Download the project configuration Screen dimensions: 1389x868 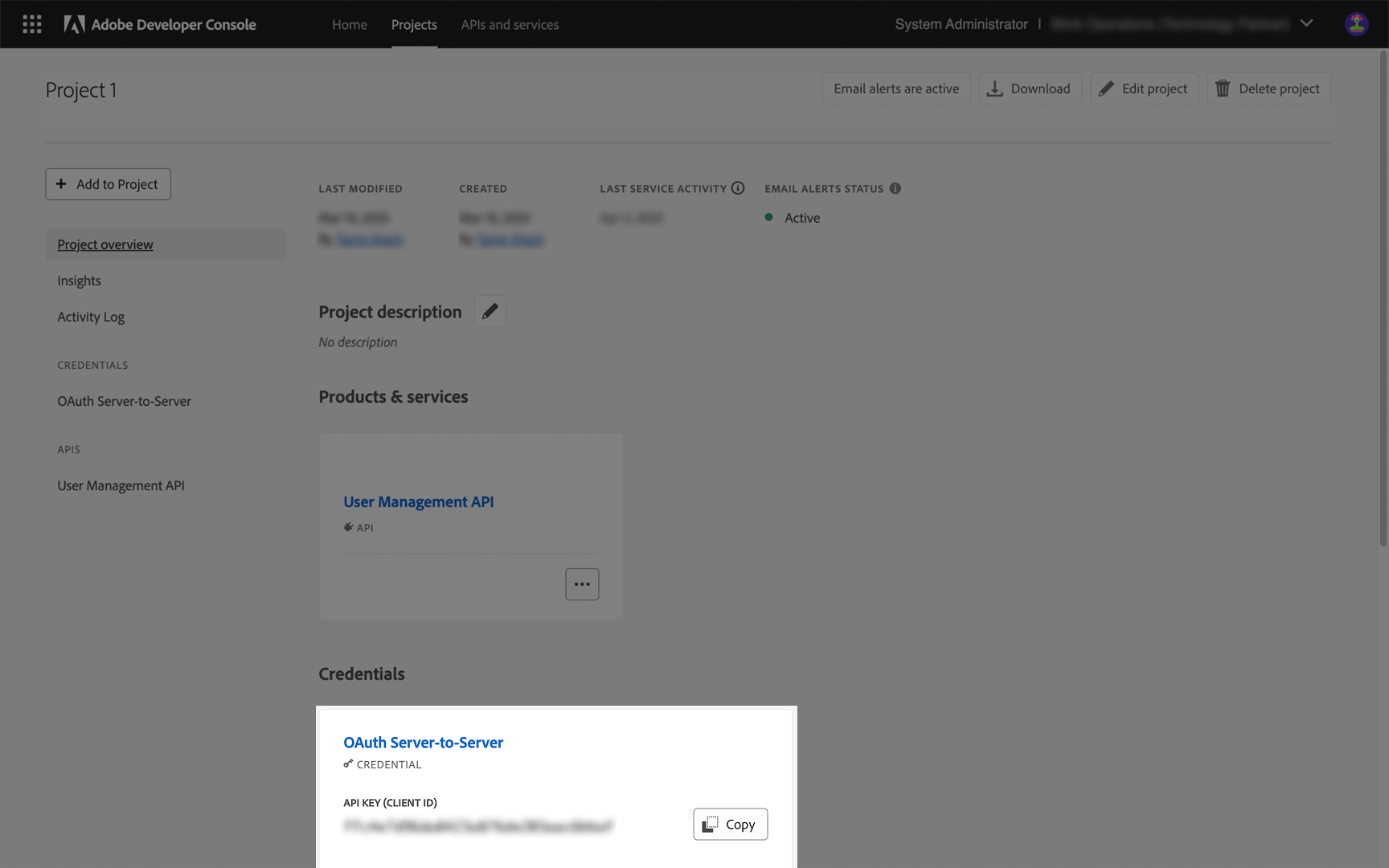1030,88
